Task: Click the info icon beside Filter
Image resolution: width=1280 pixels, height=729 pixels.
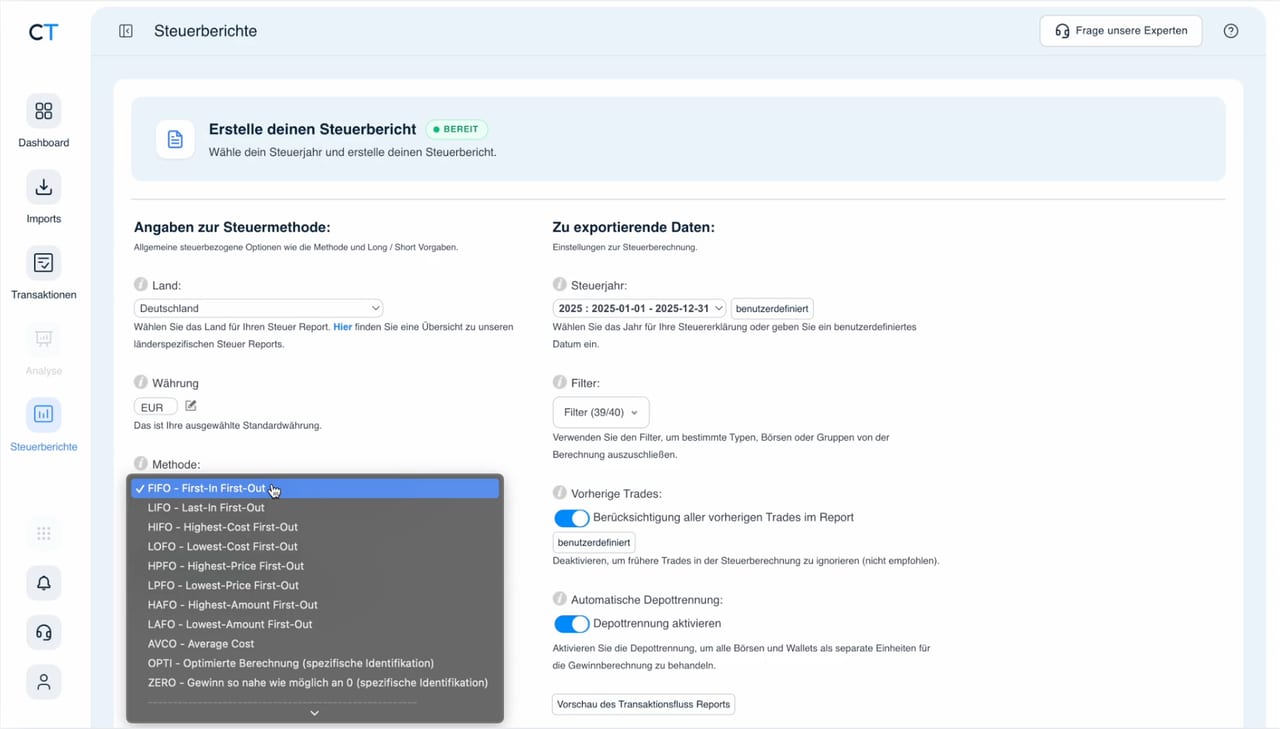Action: pyautogui.click(x=560, y=383)
